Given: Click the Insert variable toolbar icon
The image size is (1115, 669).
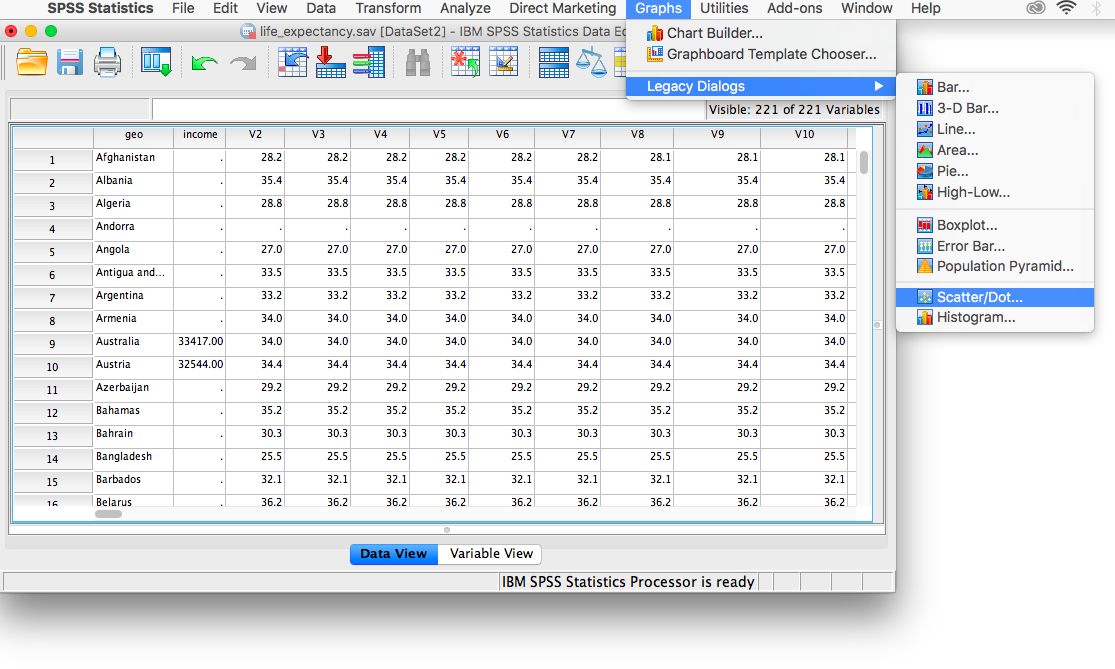Looking at the screenshot, I should pyautogui.click(x=503, y=63).
